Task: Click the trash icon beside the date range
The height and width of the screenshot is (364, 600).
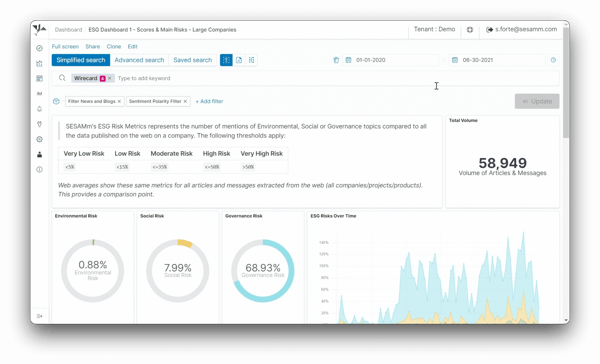Action: [x=336, y=60]
